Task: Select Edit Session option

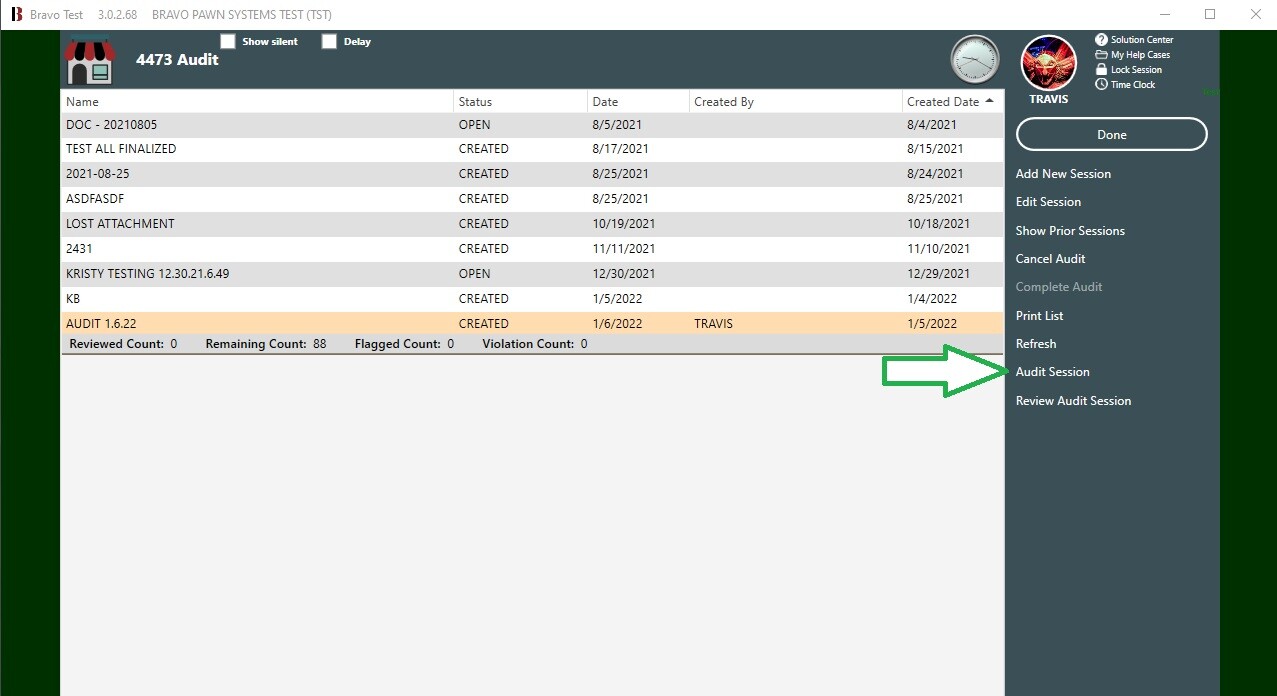Action: coord(1048,202)
